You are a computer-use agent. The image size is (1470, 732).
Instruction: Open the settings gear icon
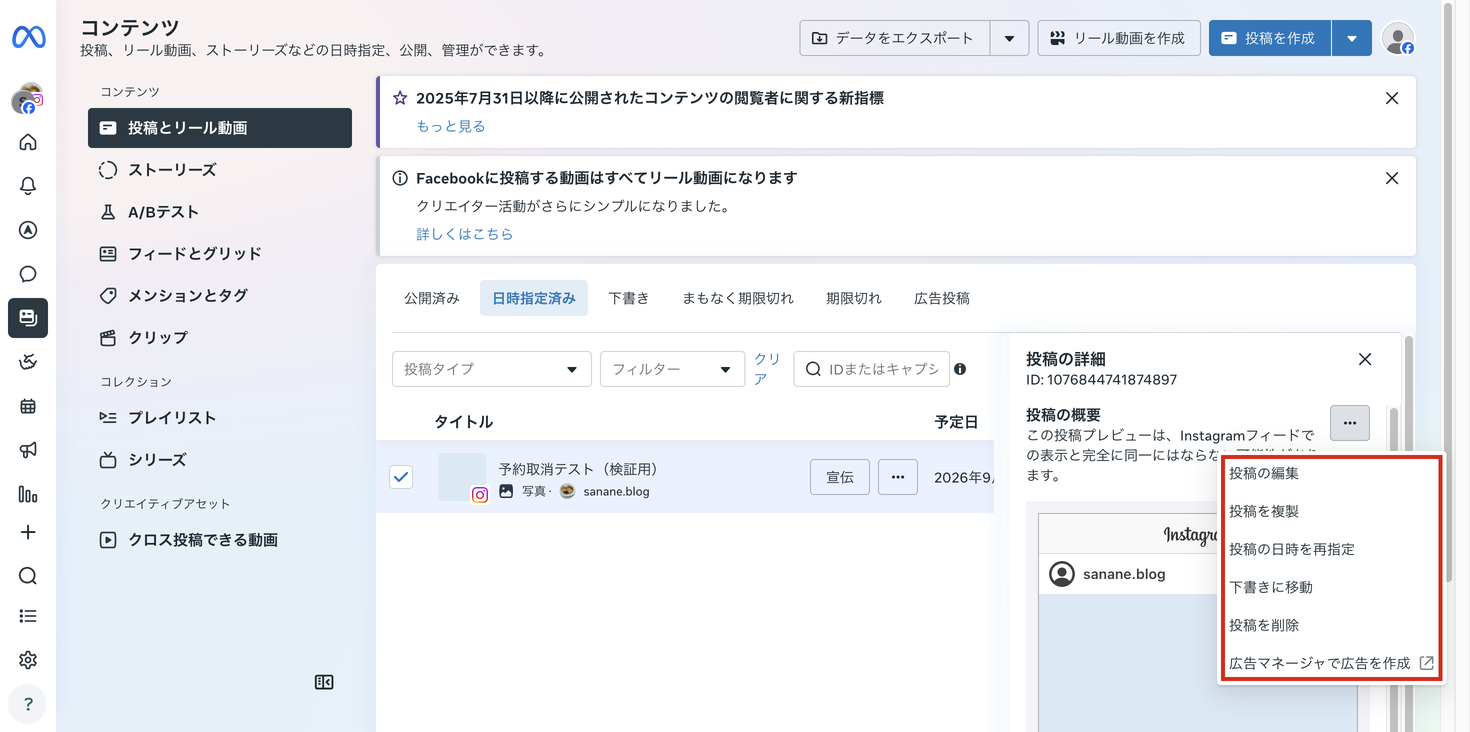tap(28, 660)
